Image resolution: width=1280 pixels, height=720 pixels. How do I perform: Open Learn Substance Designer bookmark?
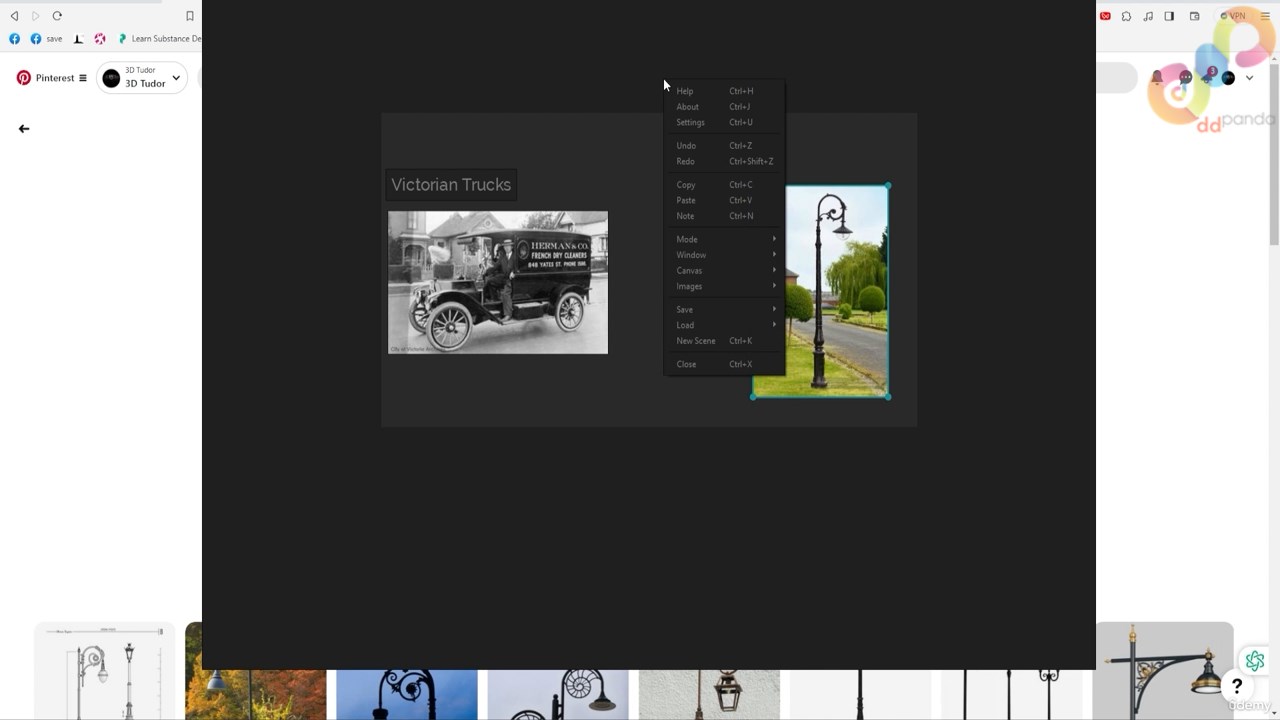(159, 39)
